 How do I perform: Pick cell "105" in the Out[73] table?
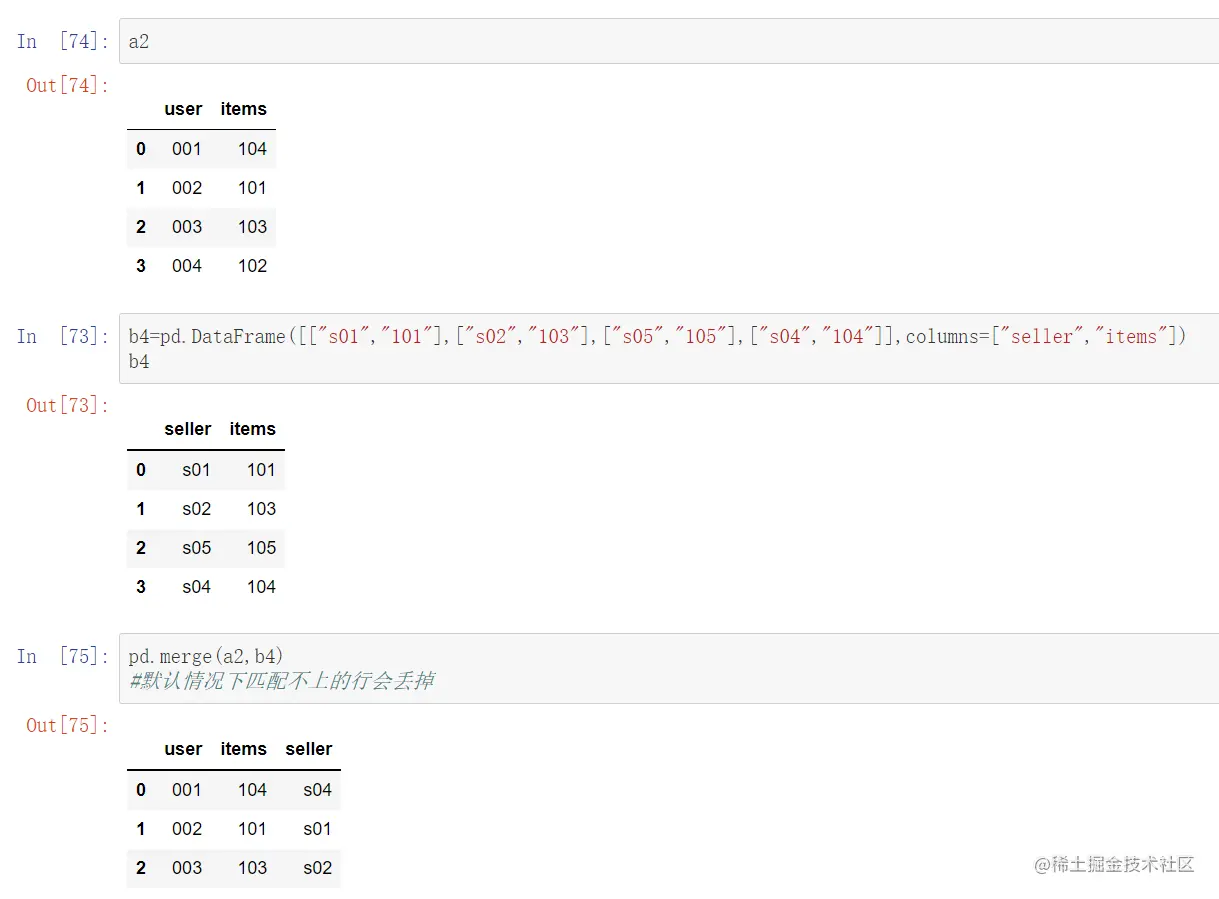pos(261,548)
